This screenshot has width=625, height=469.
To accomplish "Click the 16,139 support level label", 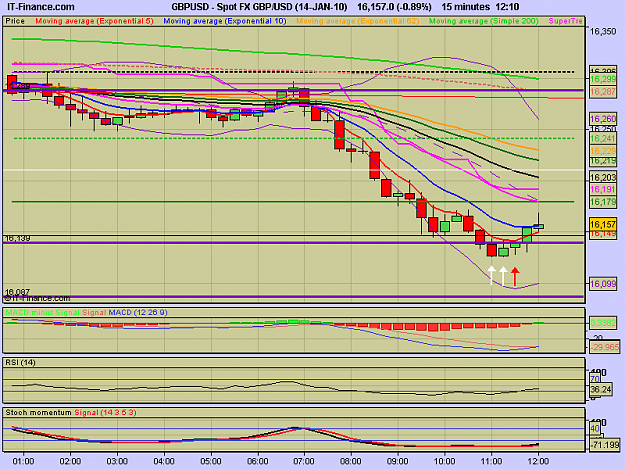I will click(x=18, y=238).
